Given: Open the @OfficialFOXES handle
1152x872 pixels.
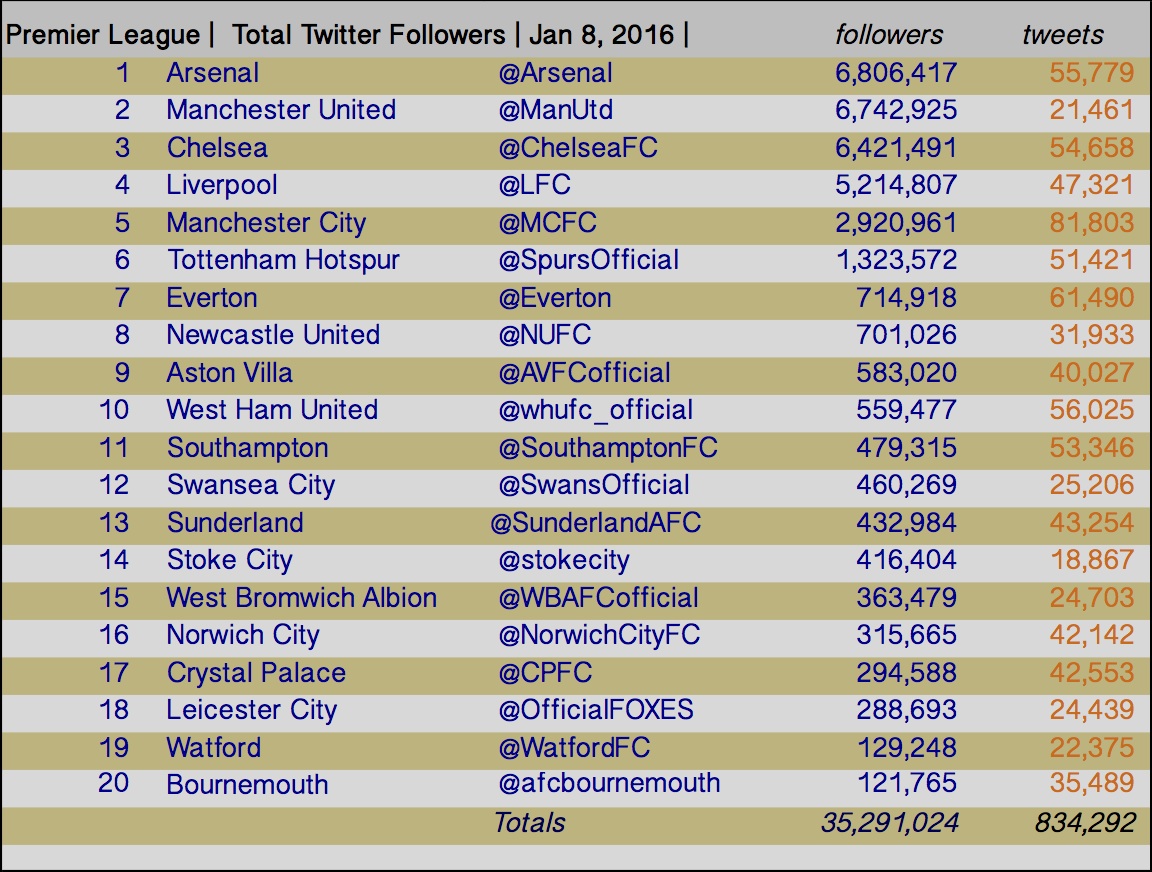Looking at the screenshot, I should [596, 709].
